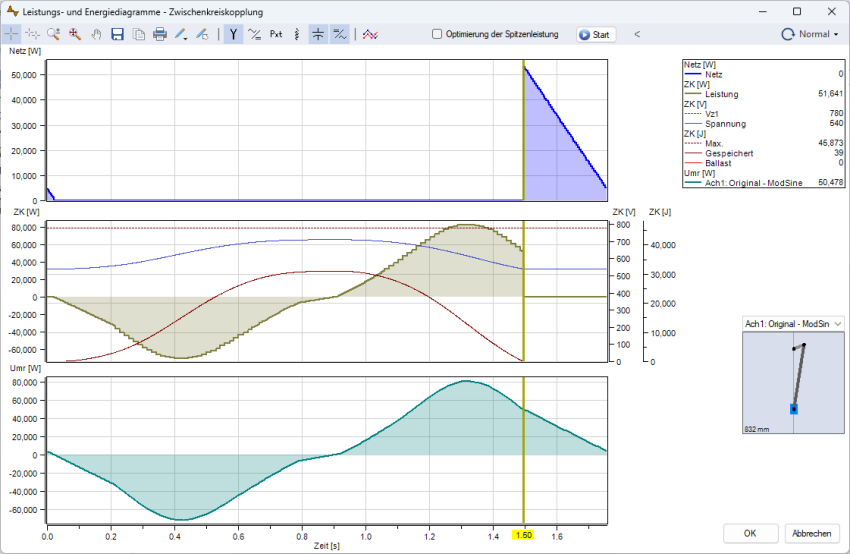This screenshot has height=554, width=850.
Task: Cancel with the Abbrechen button
Action: click(x=812, y=533)
